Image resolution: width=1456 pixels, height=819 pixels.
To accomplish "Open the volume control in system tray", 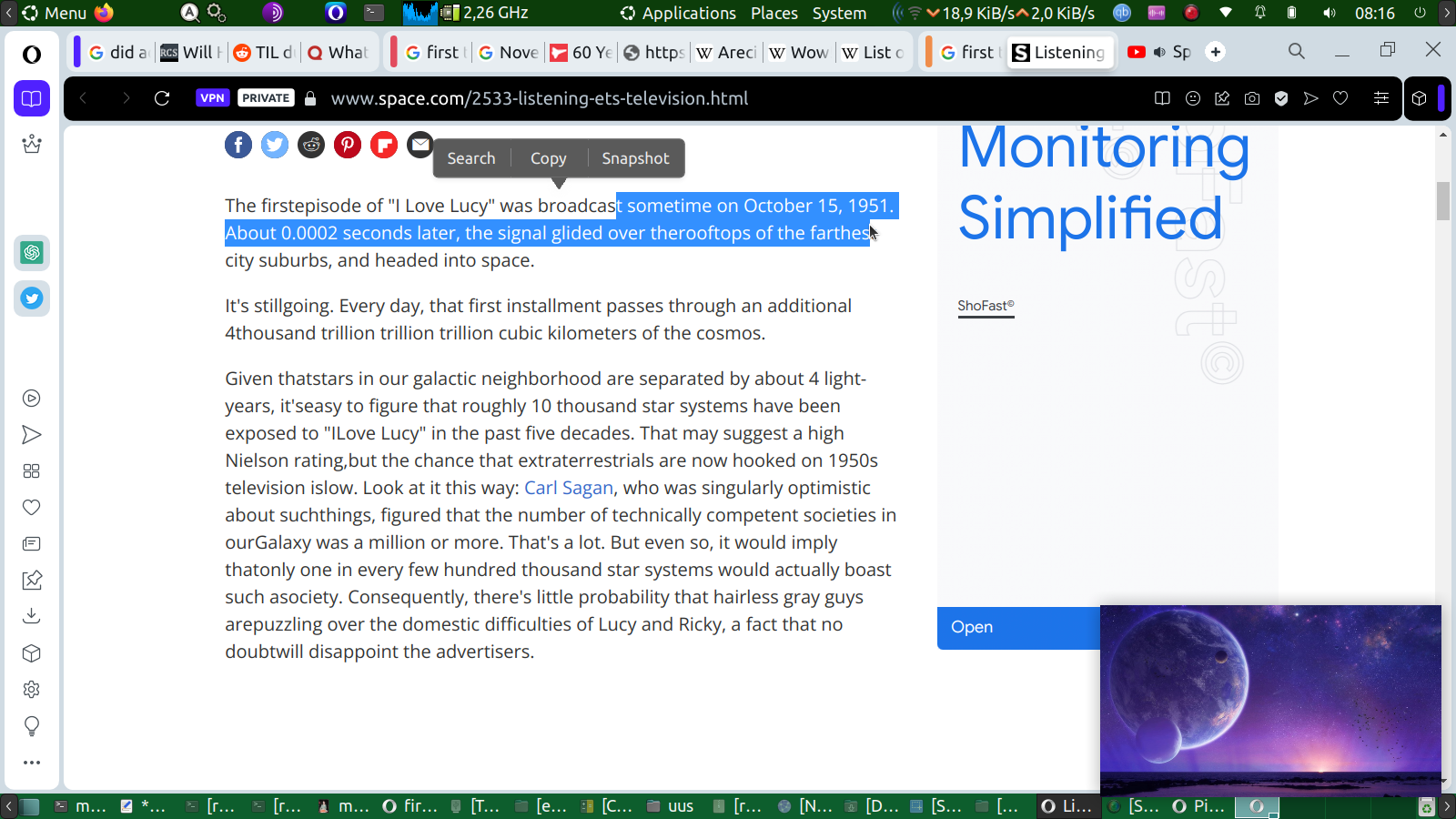I will point(1330,13).
